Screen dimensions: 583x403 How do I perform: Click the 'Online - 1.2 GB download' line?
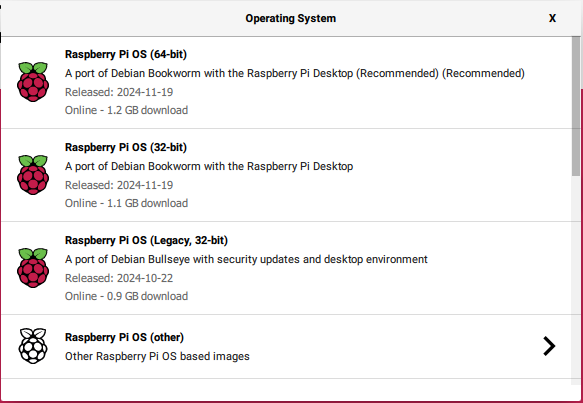[126, 110]
